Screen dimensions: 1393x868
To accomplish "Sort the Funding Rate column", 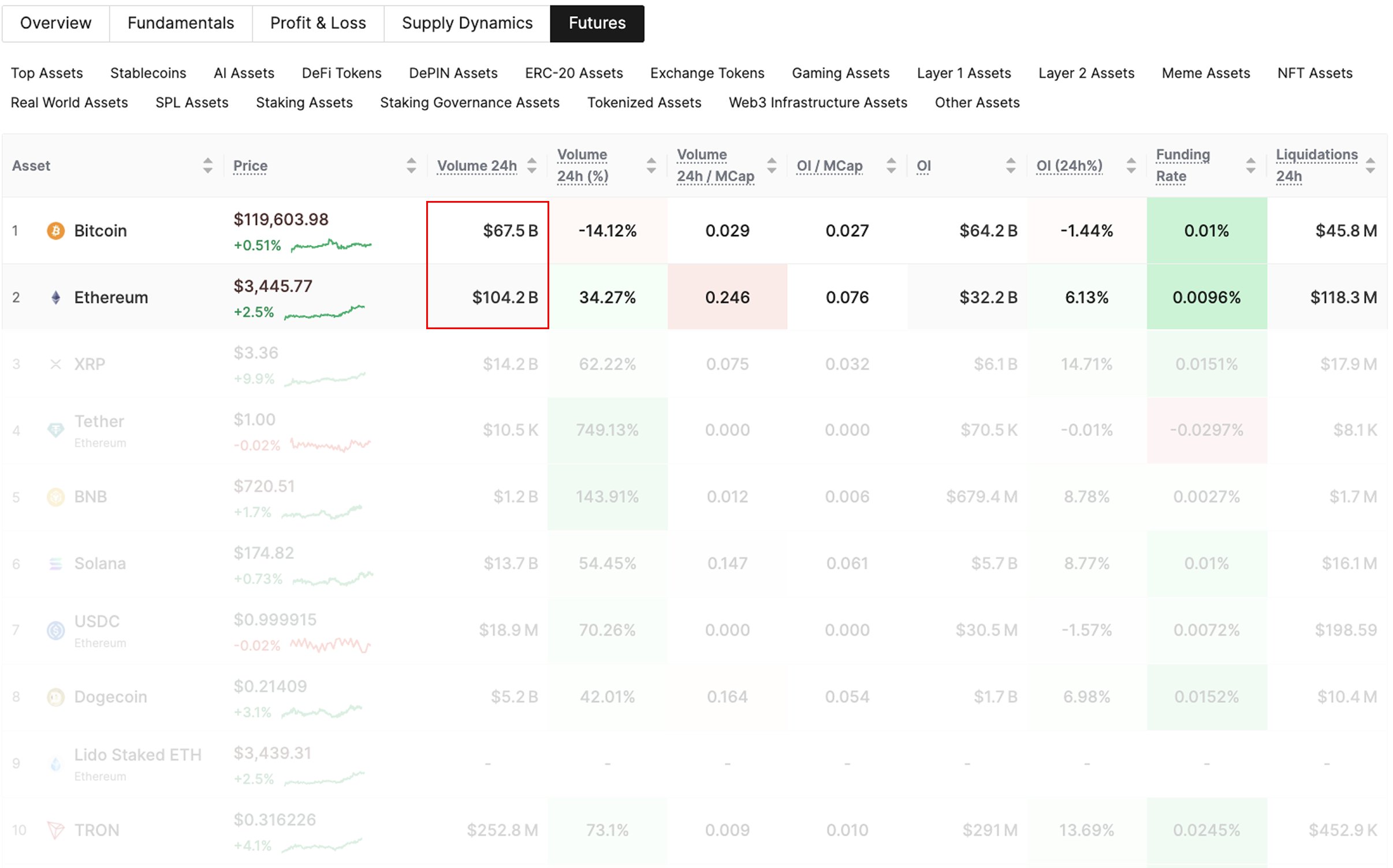I will (x=1250, y=166).
